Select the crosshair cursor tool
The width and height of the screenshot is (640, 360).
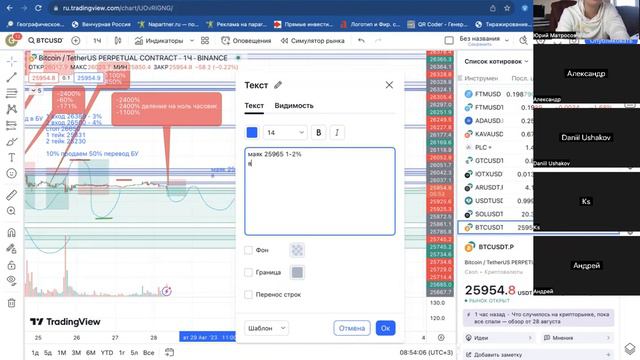(11, 61)
